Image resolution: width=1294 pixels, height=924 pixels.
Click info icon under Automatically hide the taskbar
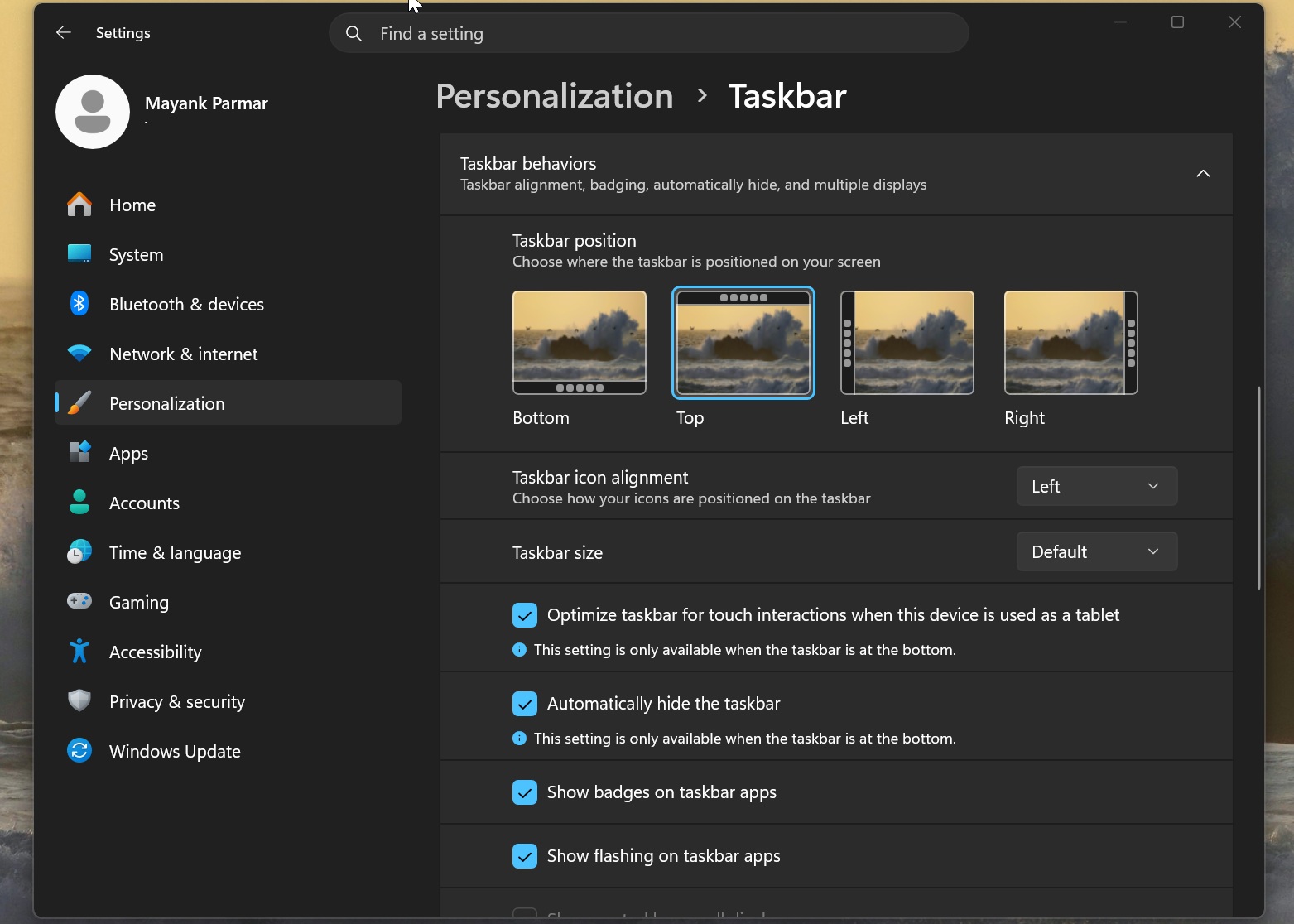519,739
